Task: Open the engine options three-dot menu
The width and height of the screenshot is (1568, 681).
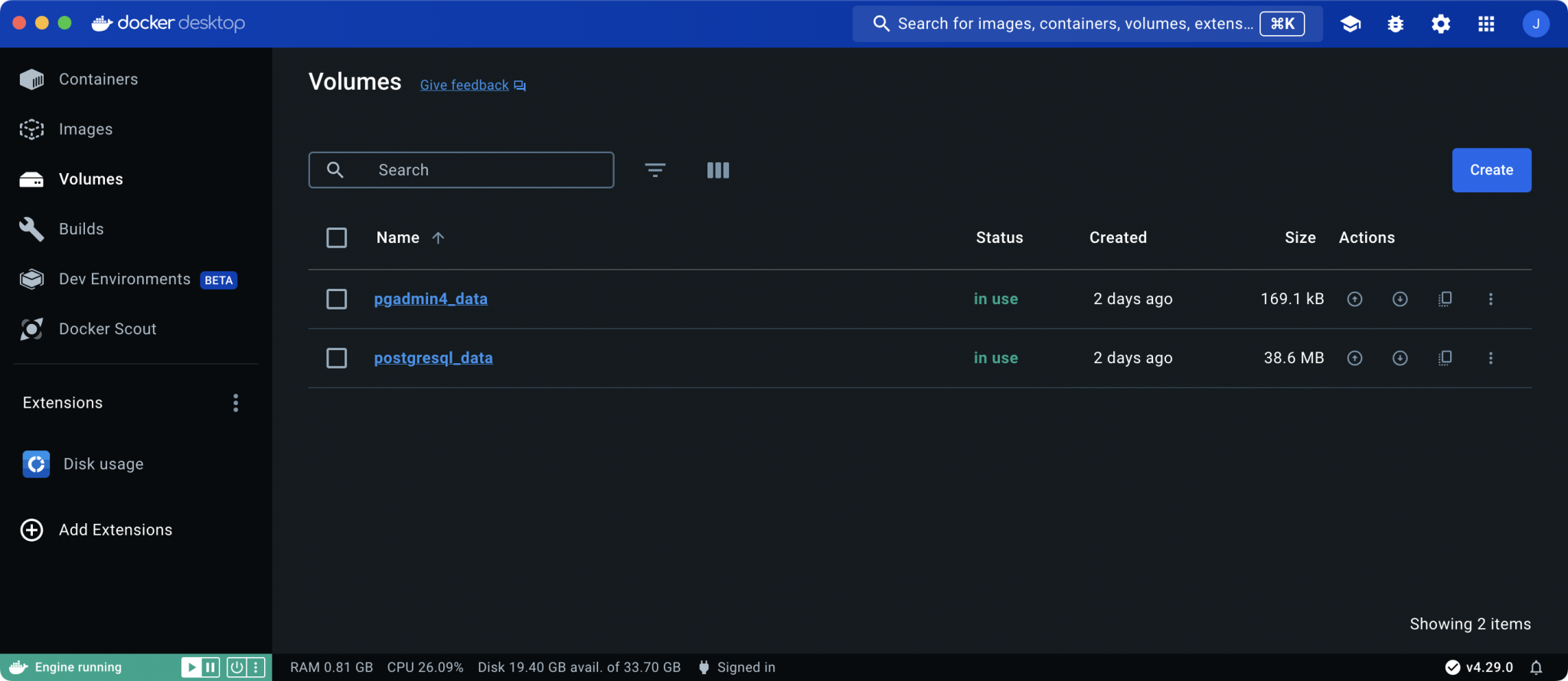Action: pyautogui.click(x=256, y=667)
